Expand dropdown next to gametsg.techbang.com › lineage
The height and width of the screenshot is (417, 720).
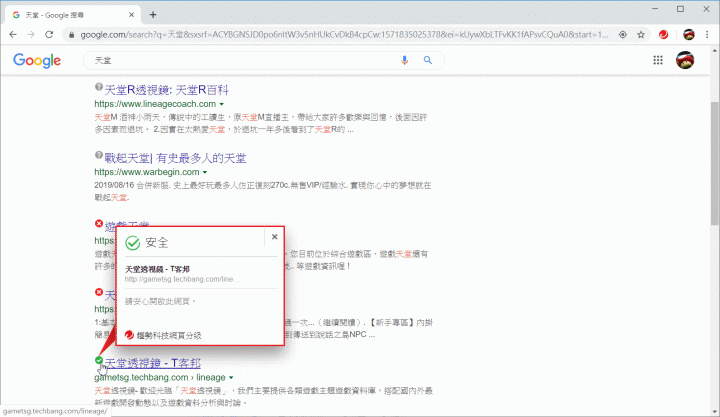coord(231,378)
